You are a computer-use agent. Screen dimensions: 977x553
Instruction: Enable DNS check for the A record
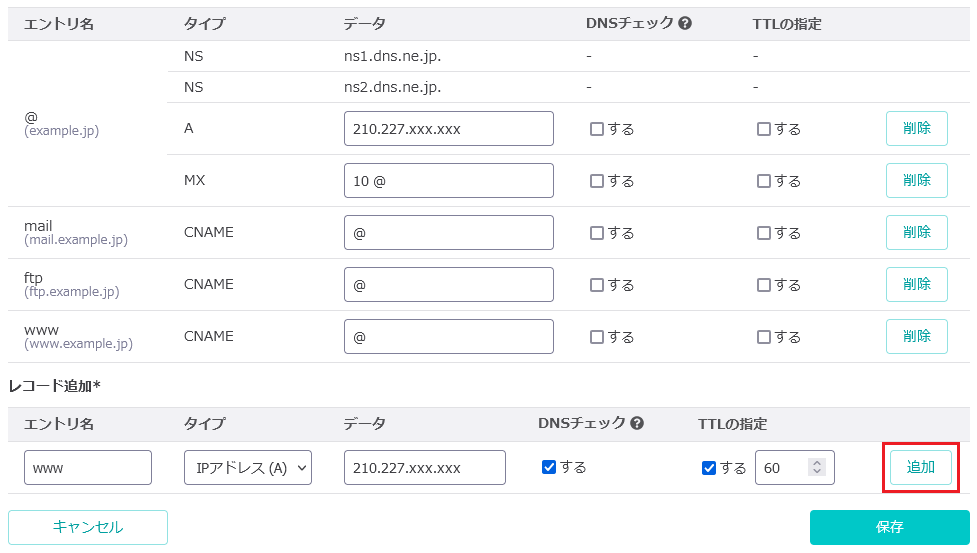(x=597, y=129)
